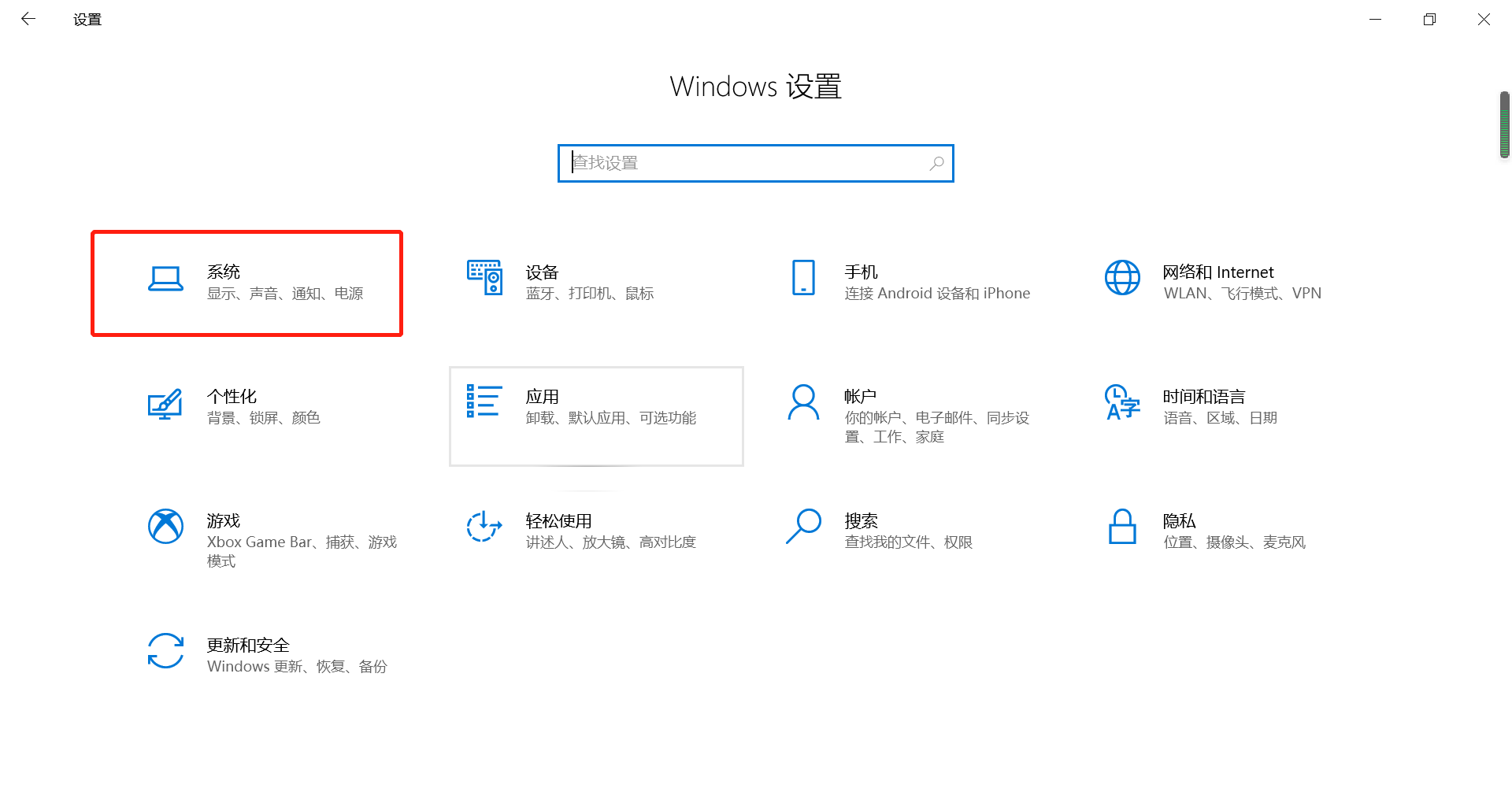The width and height of the screenshot is (1512, 803).
Task: Click Windows 更新、恢复、备份 description
Action: (x=297, y=667)
